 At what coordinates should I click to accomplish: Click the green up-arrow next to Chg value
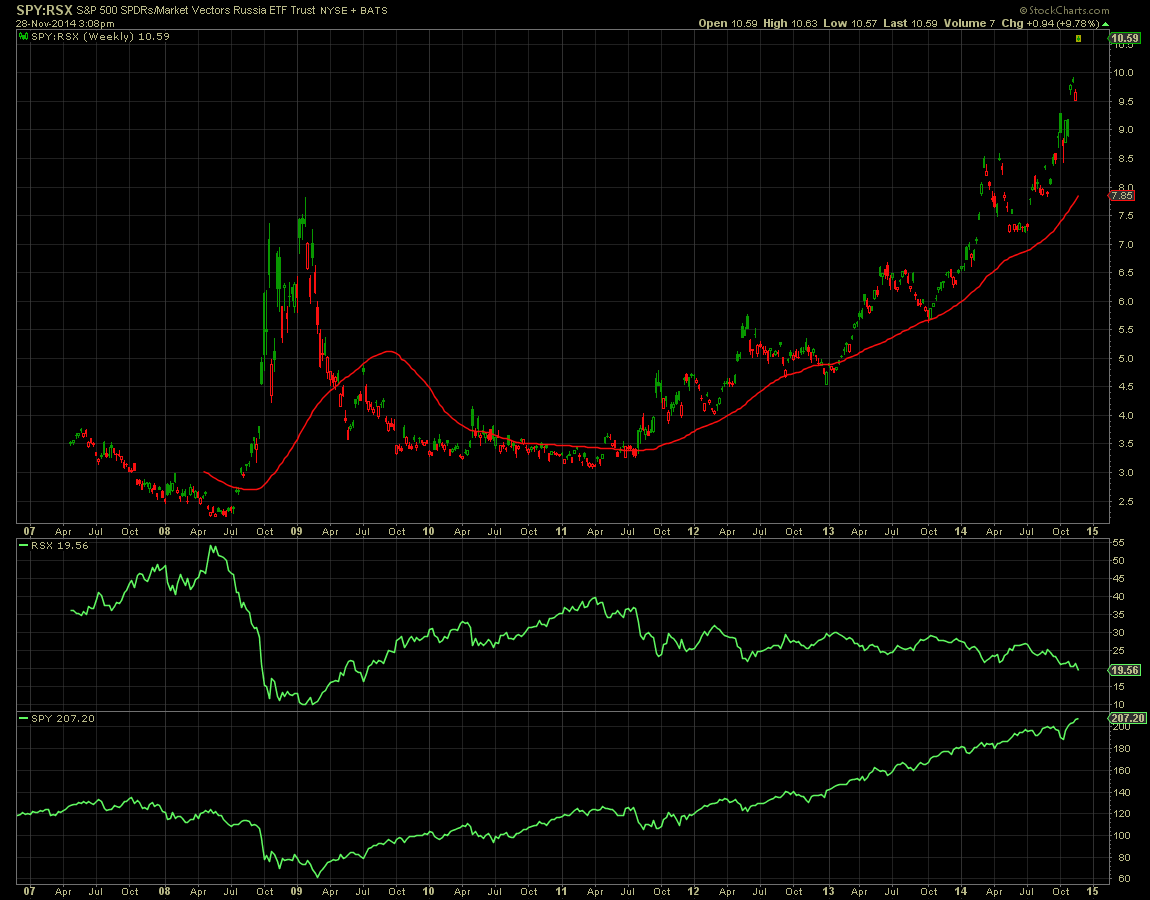(x=1104, y=23)
